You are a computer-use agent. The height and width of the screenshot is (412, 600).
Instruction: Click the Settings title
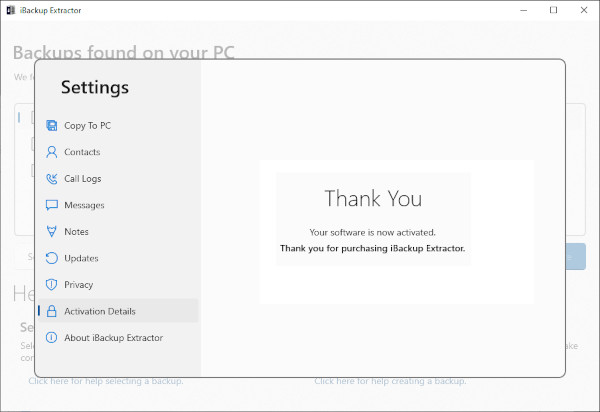click(x=95, y=87)
